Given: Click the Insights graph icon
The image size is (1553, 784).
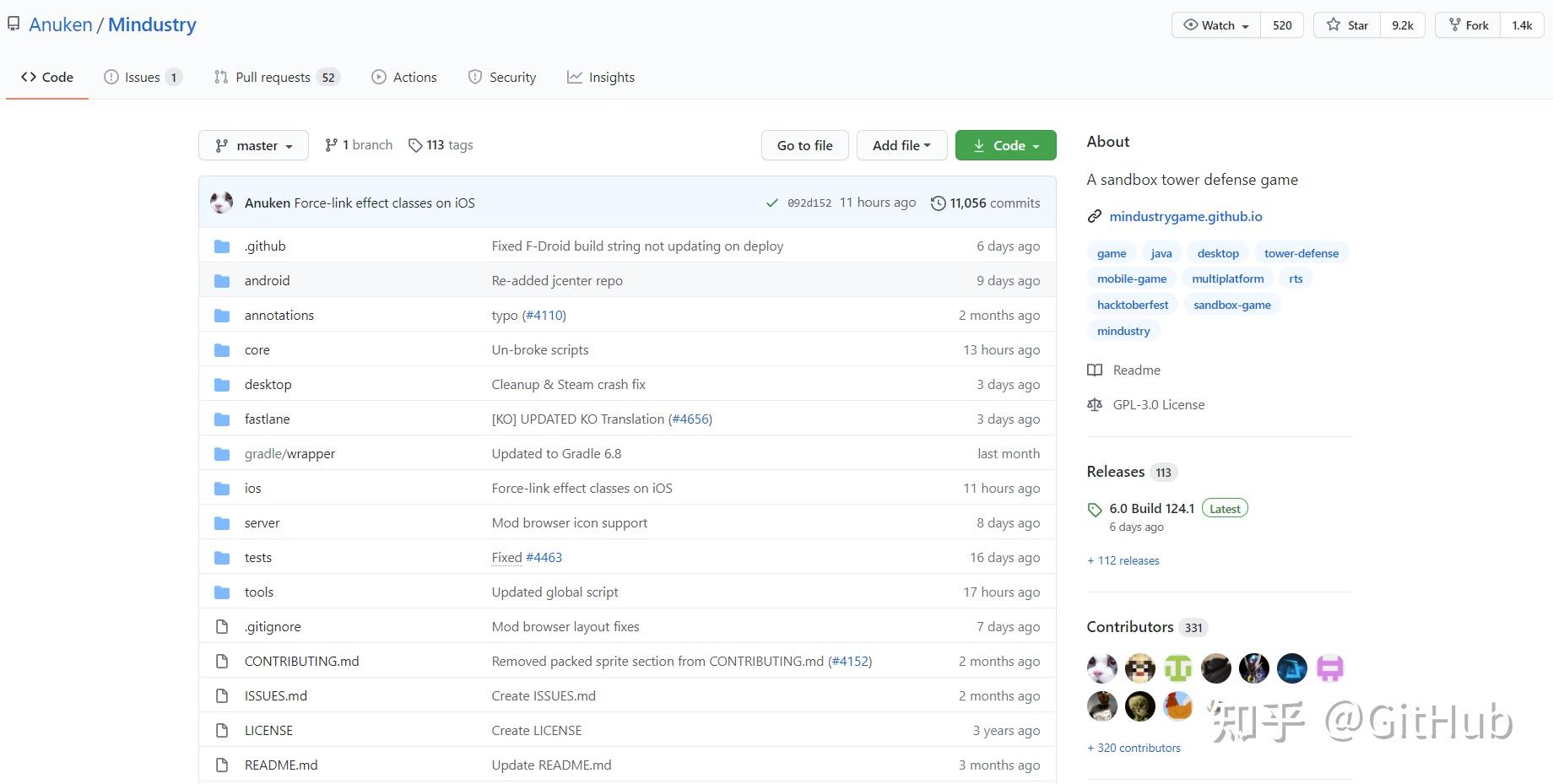Looking at the screenshot, I should (x=575, y=77).
